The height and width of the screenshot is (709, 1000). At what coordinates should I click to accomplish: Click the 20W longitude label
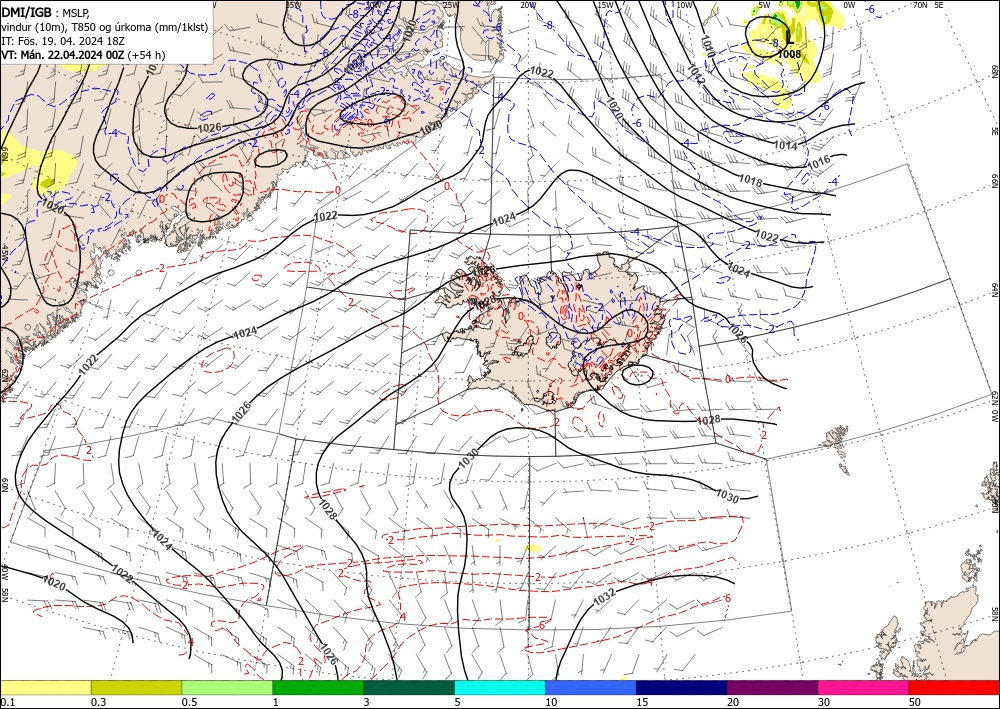coord(527,5)
